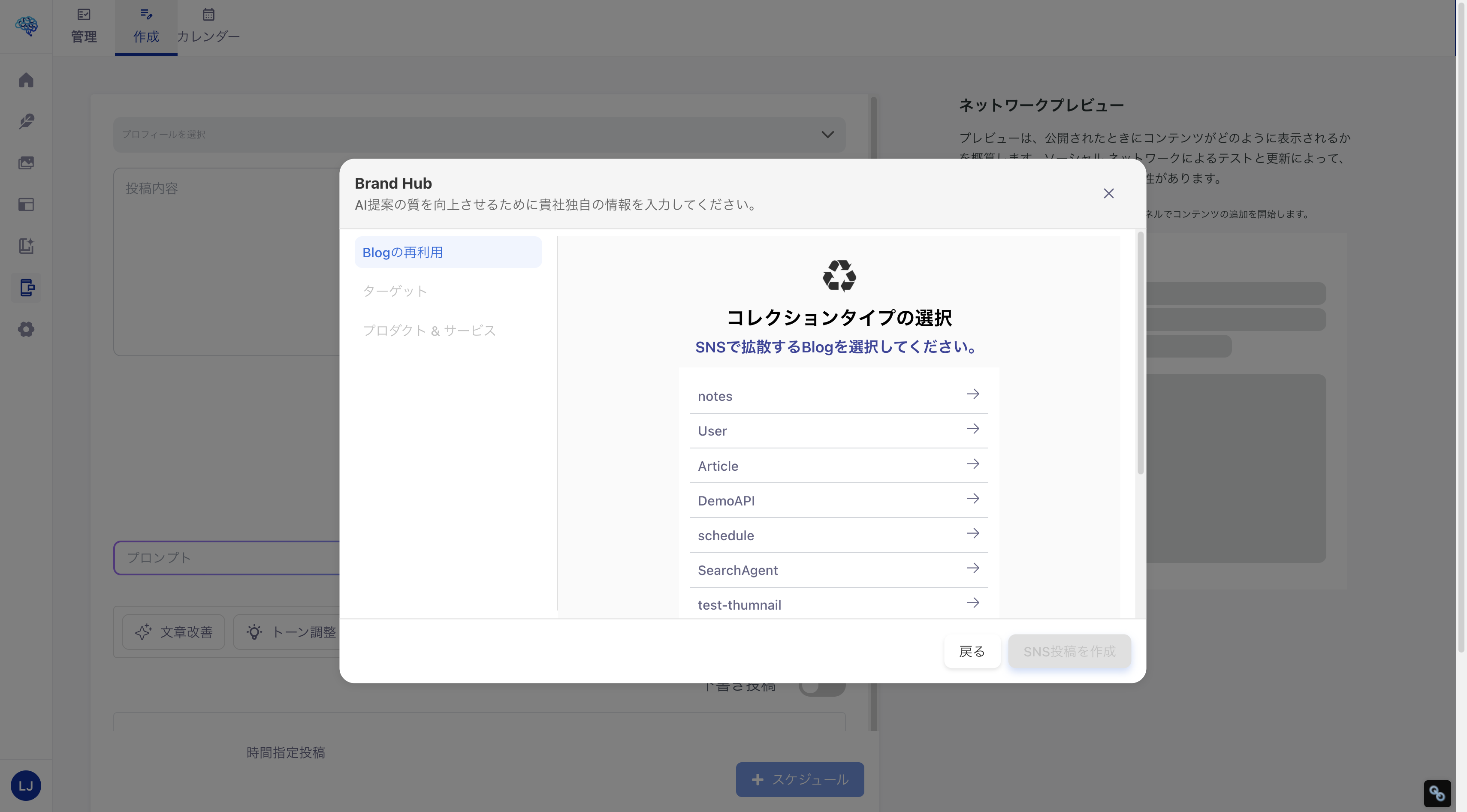This screenshot has height=812, width=1467.
Task: Select the active SNS post sidebar icon
Action: [26, 288]
